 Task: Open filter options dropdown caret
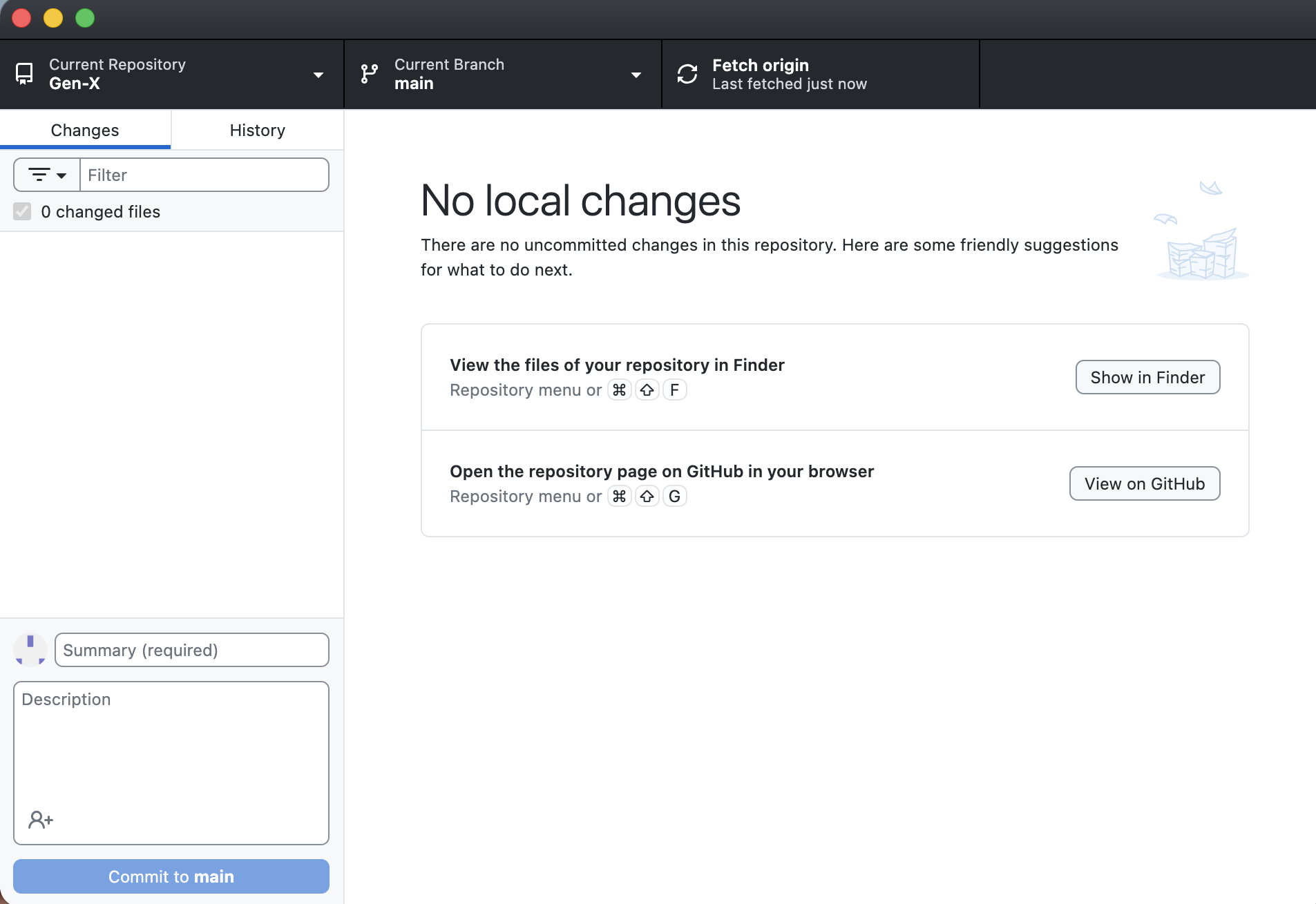(x=61, y=175)
